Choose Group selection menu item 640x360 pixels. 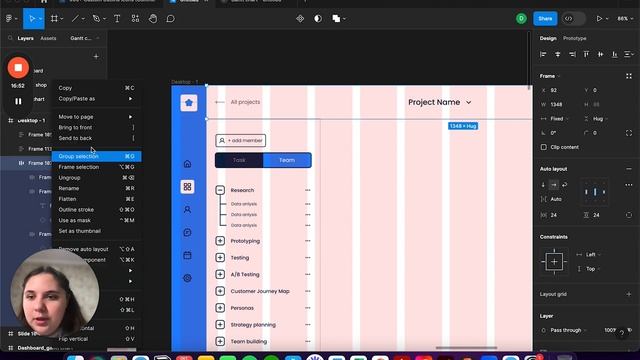click(96, 156)
